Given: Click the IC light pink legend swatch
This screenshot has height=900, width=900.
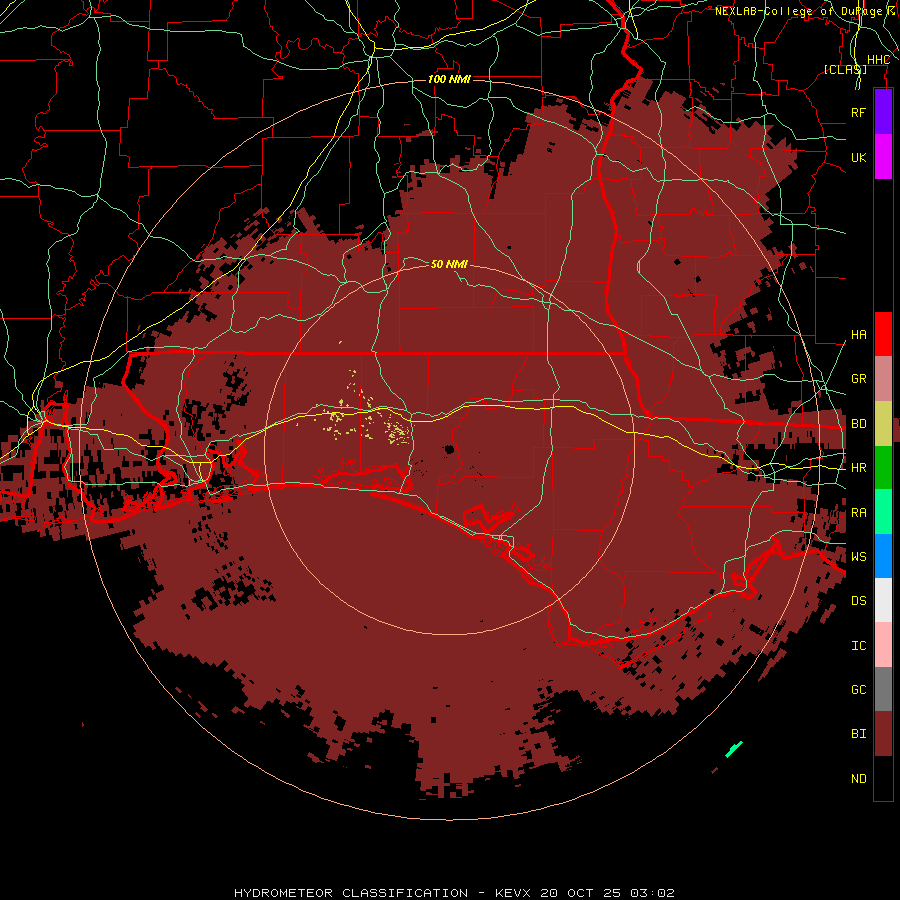Looking at the screenshot, I should (883, 645).
